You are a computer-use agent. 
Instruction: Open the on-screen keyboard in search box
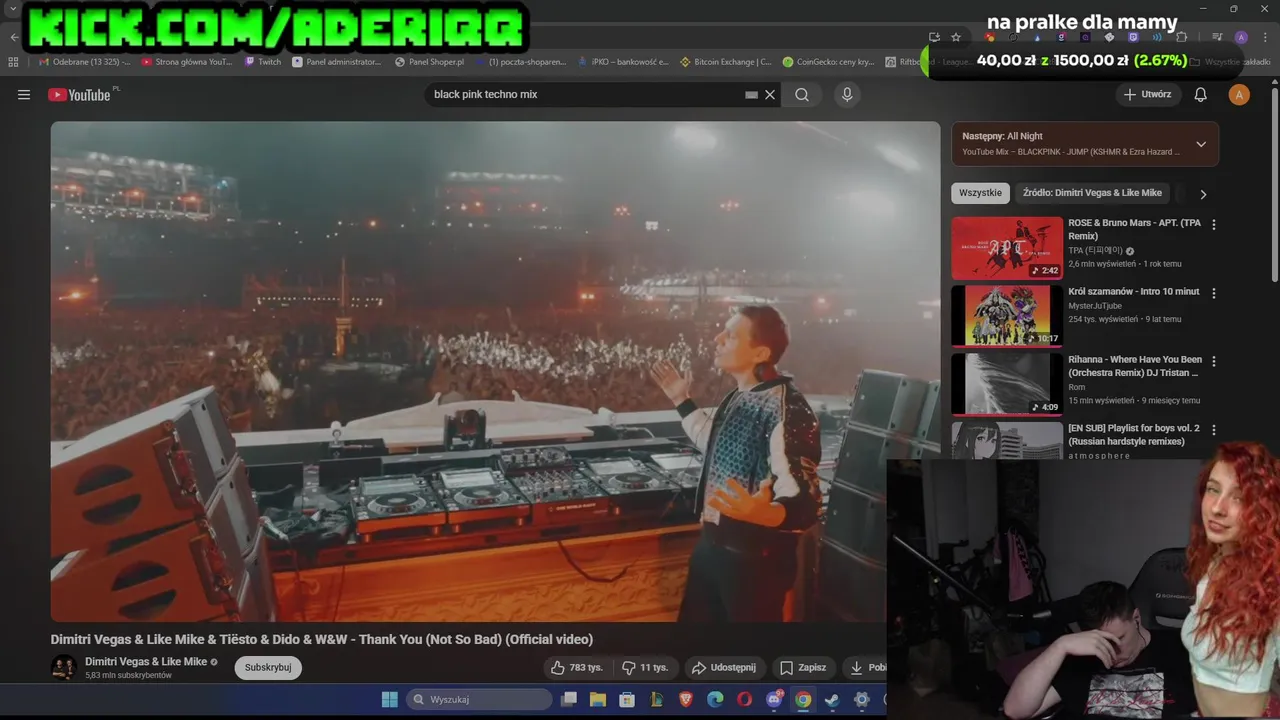751,95
